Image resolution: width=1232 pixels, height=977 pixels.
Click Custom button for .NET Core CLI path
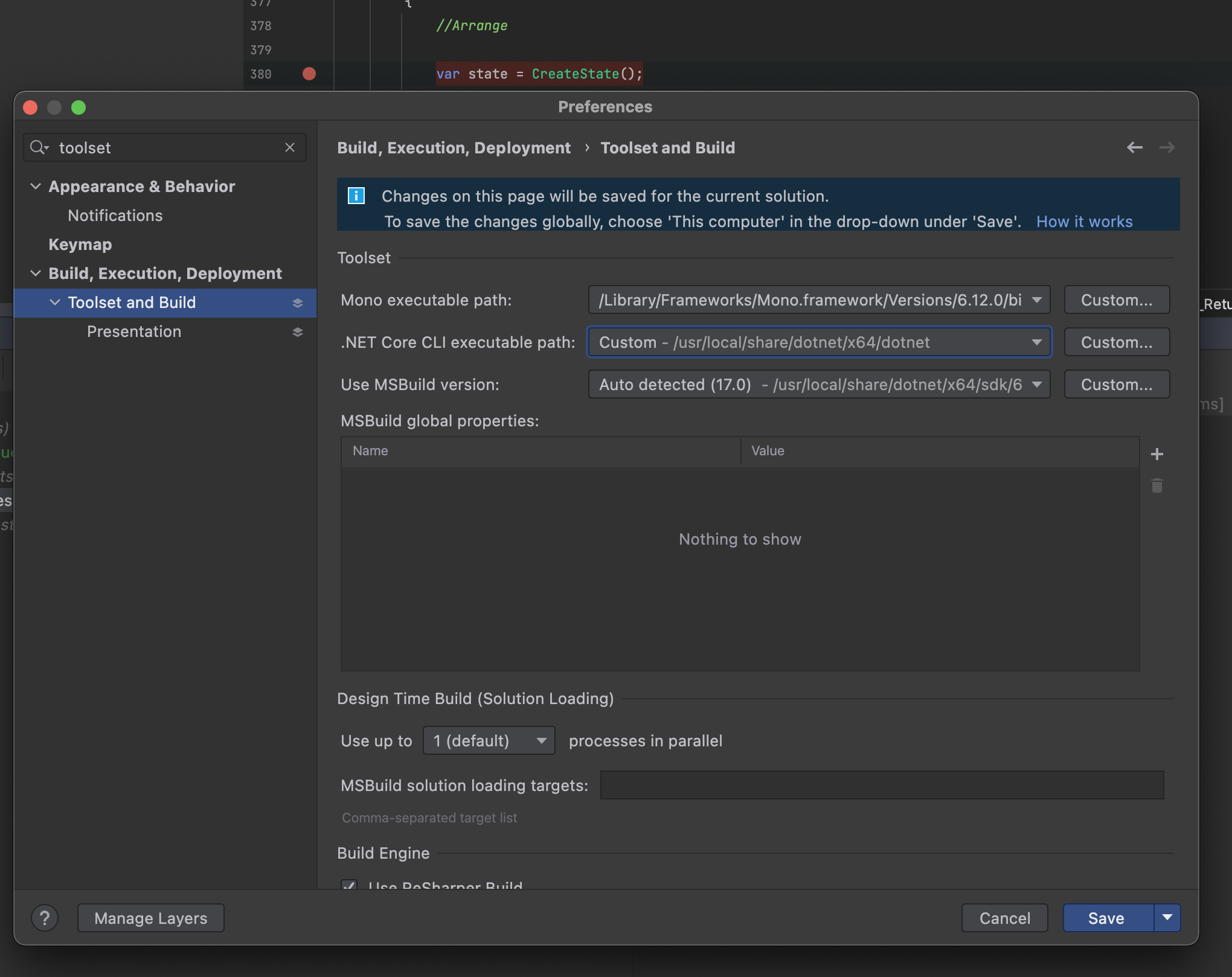point(1117,342)
